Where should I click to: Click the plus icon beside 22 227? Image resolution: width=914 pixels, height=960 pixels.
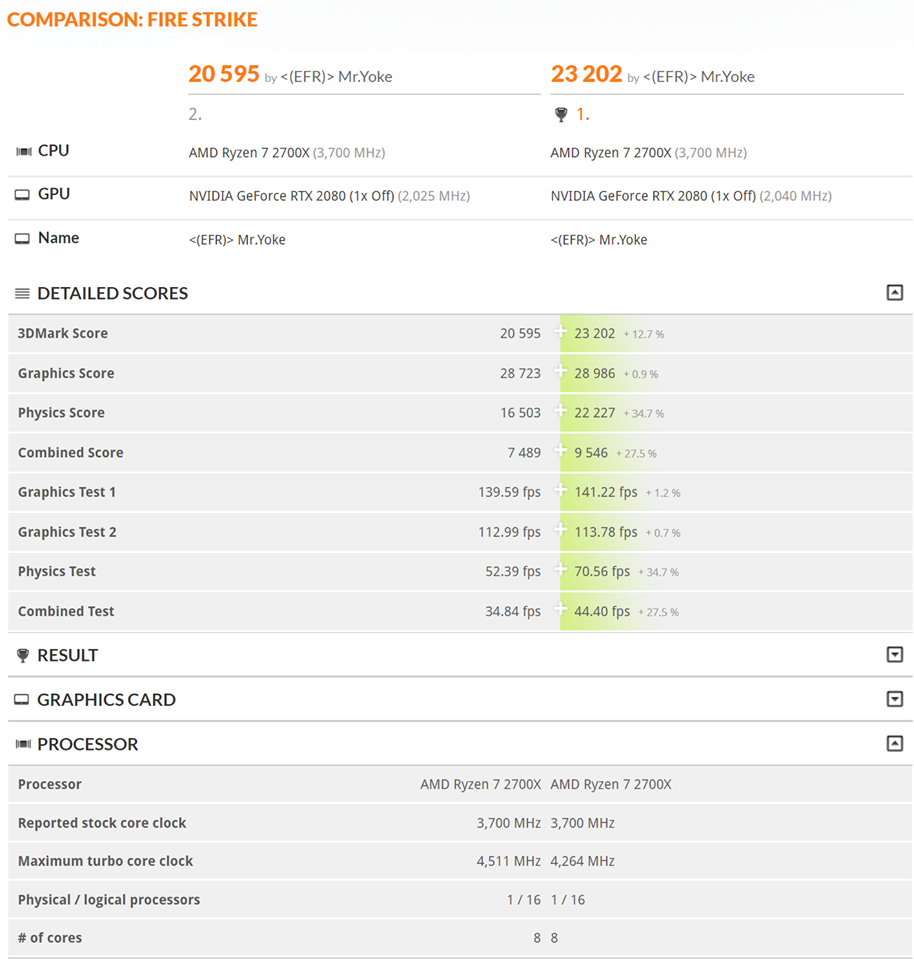(x=560, y=410)
